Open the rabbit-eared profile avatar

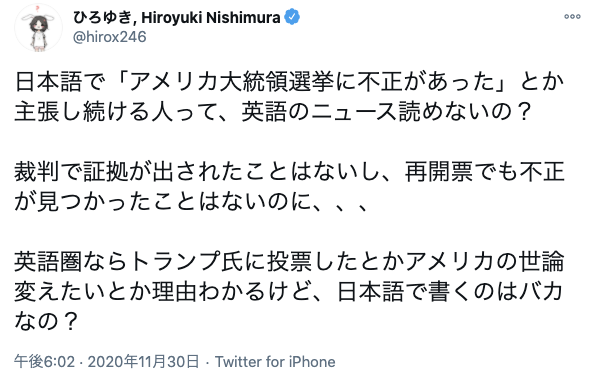(x=38, y=27)
